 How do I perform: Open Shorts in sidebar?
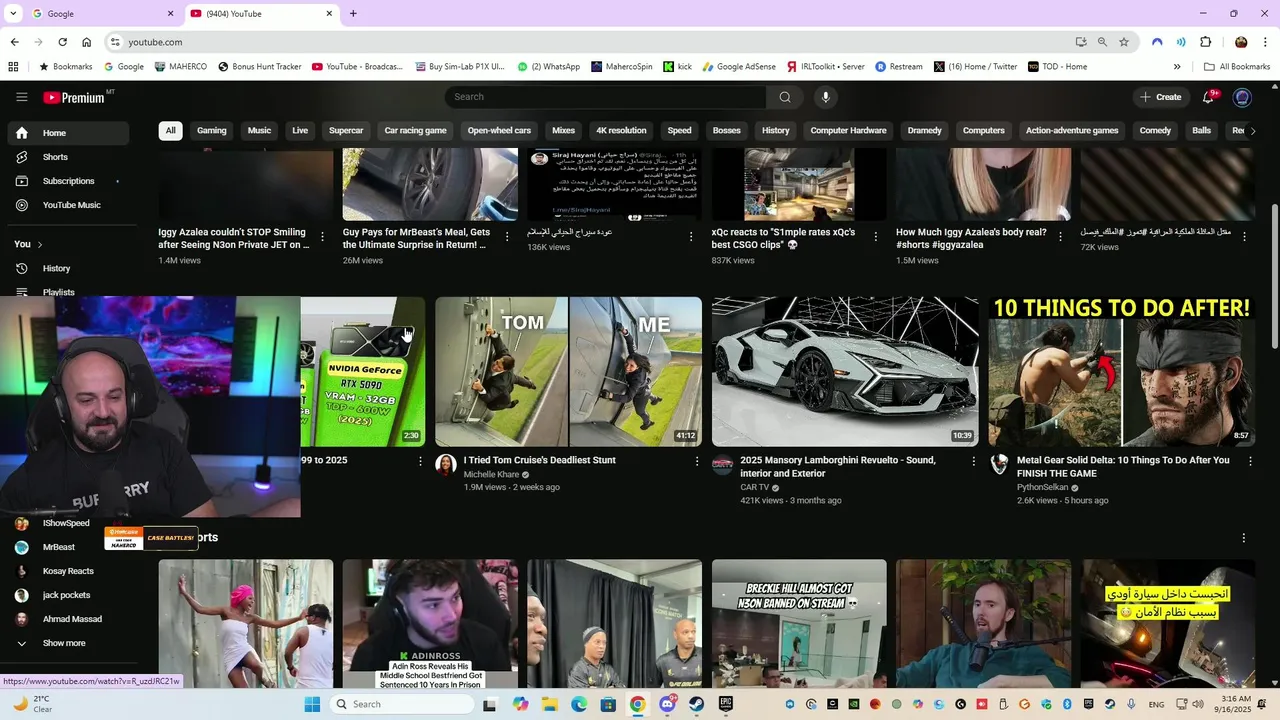pos(68,157)
